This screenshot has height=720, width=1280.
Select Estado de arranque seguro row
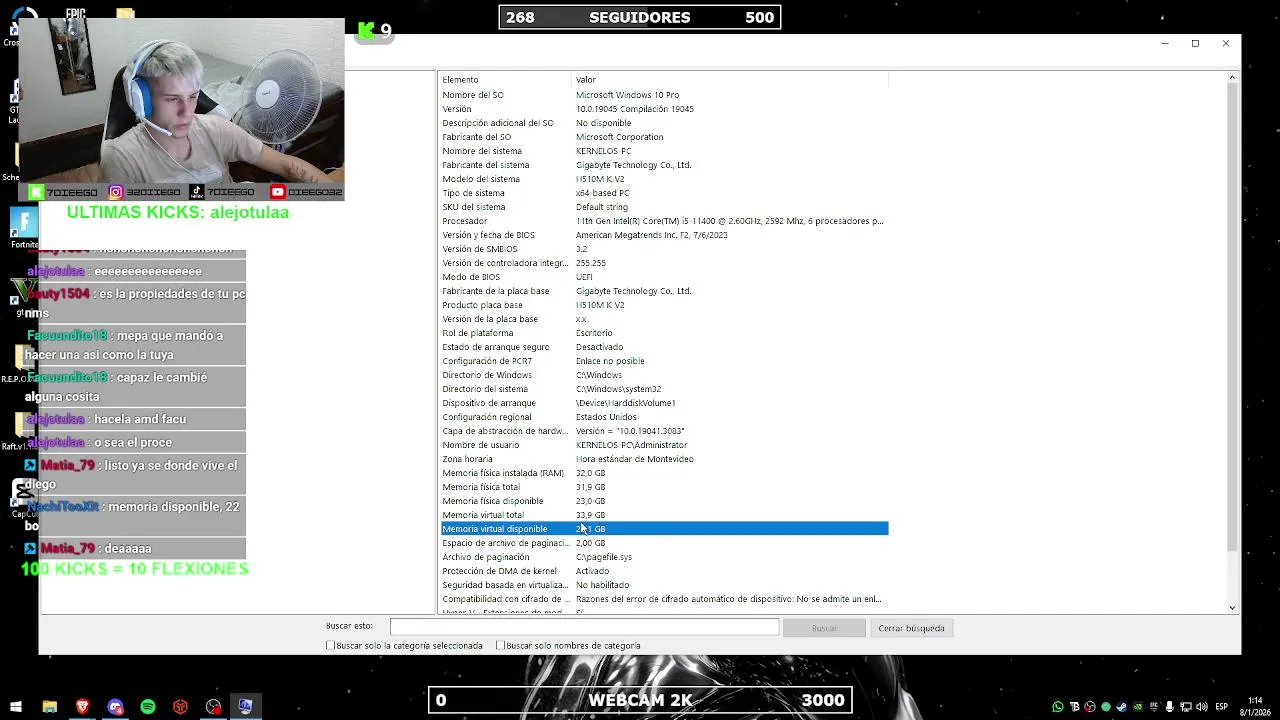click(664, 347)
